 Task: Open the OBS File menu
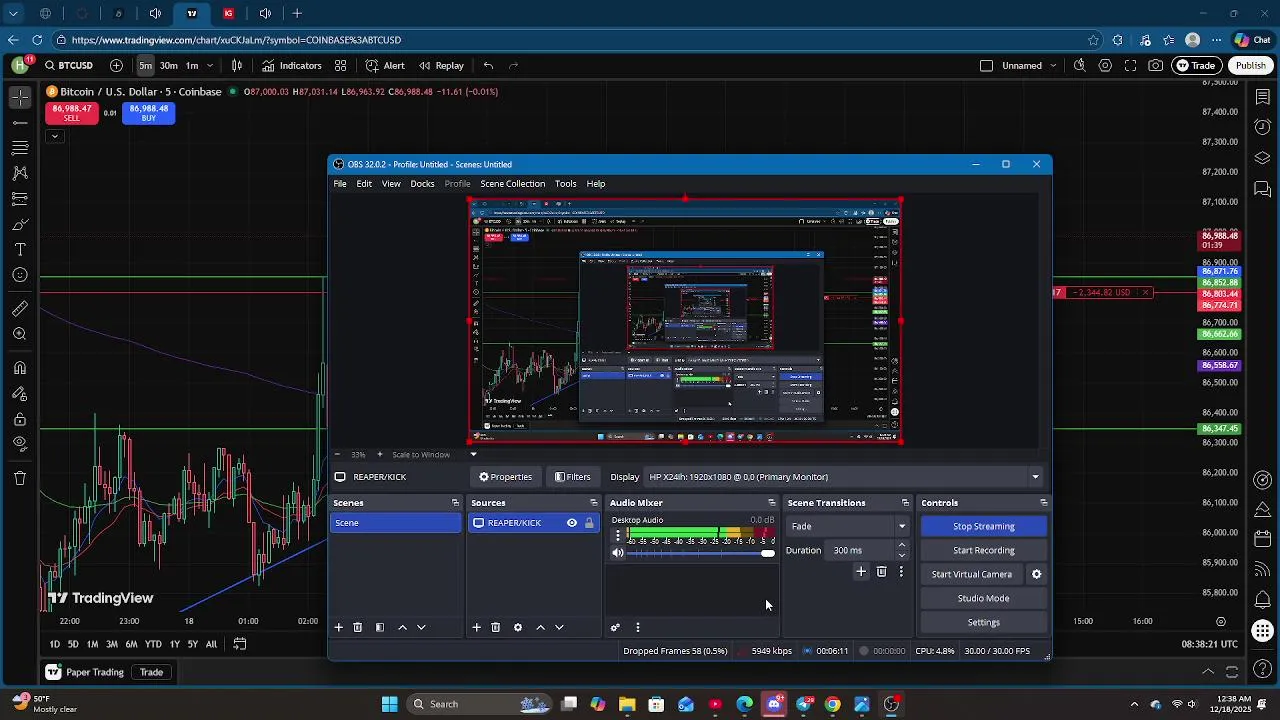click(x=340, y=184)
